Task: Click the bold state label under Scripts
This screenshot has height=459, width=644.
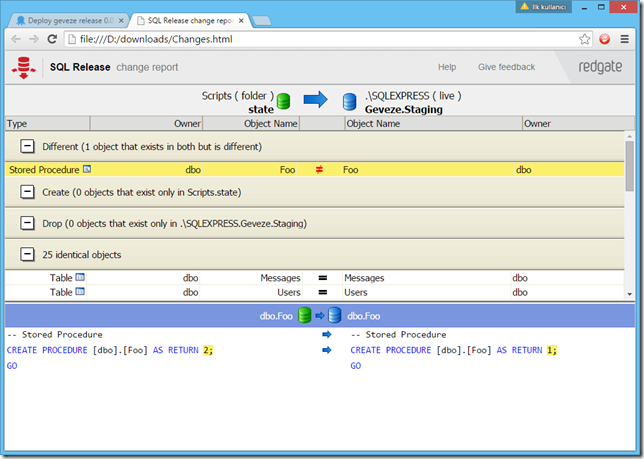Action: click(261, 110)
